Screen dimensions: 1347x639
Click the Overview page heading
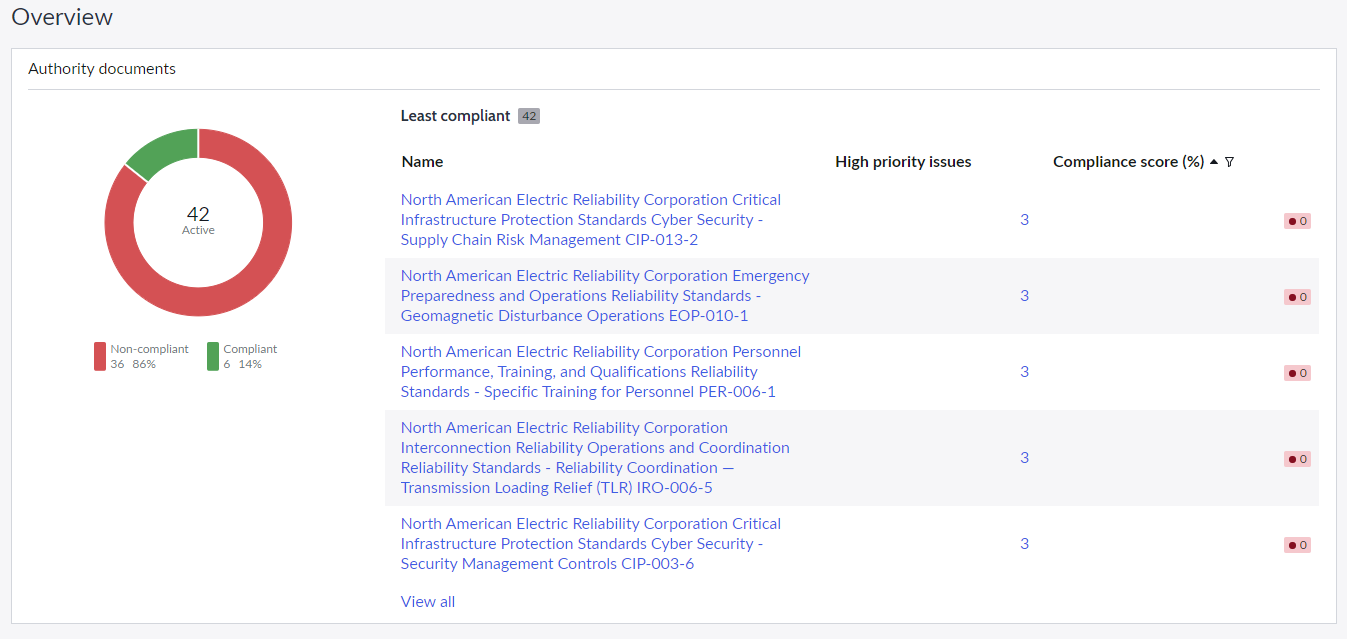[x=62, y=17]
